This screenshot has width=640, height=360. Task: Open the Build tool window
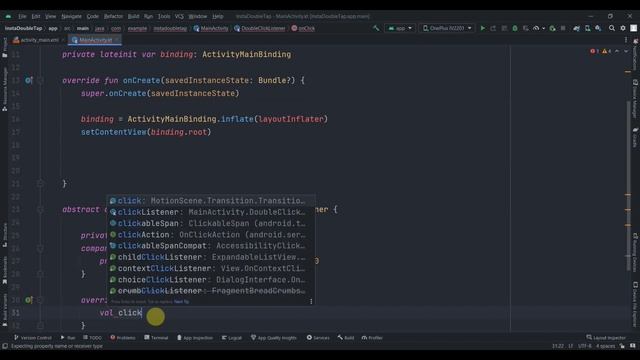(x=346, y=338)
